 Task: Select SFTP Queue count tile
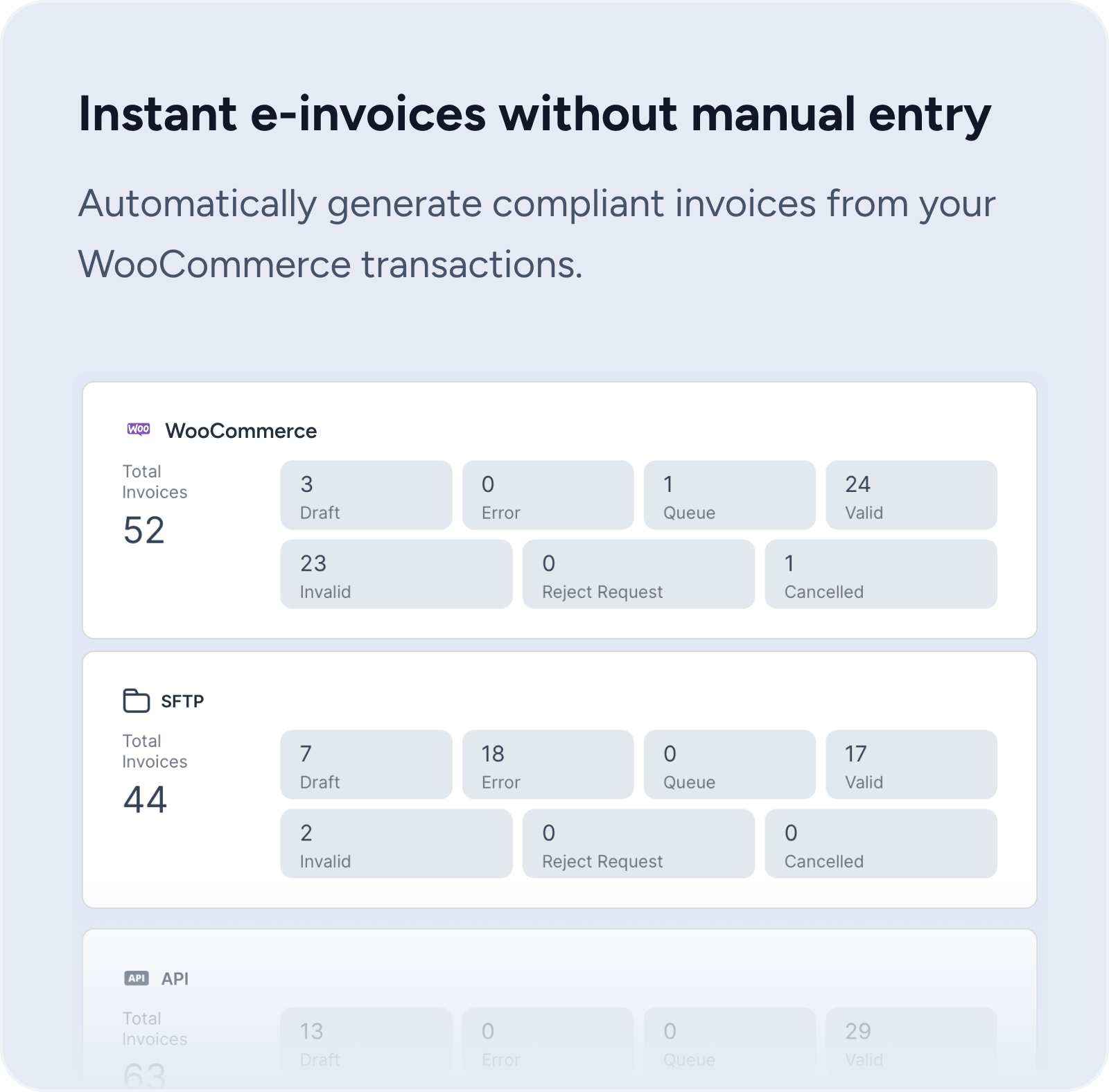tap(729, 765)
